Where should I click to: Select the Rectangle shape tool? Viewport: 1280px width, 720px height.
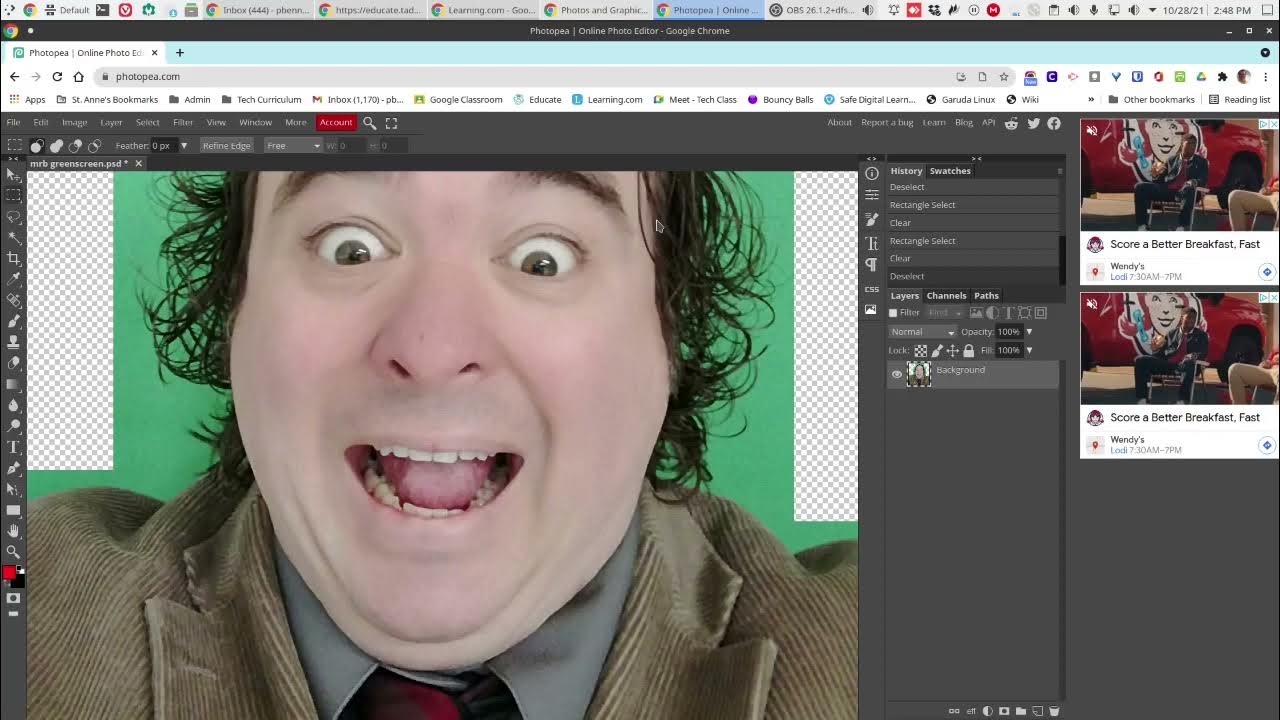(14, 510)
